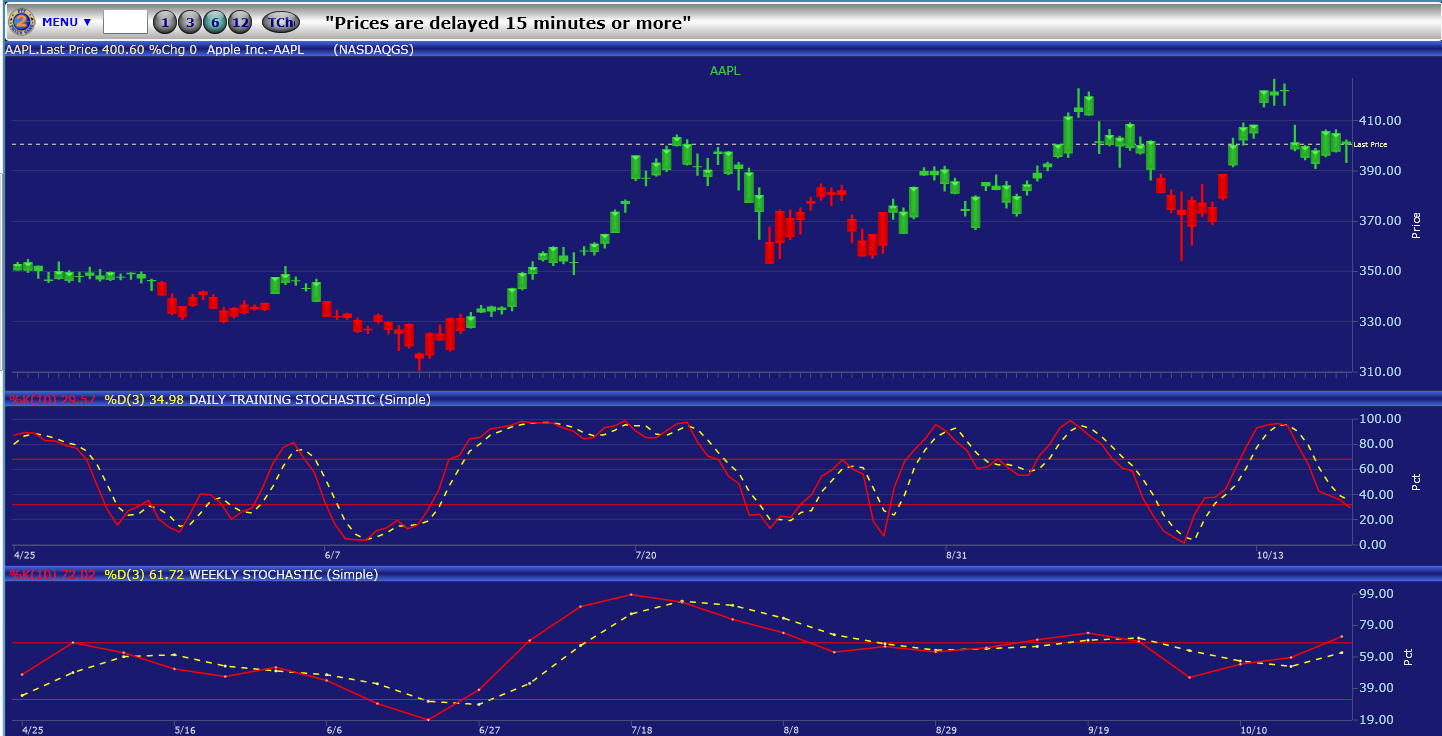
Task: Select the 1 month timeframe button
Action: (165, 22)
